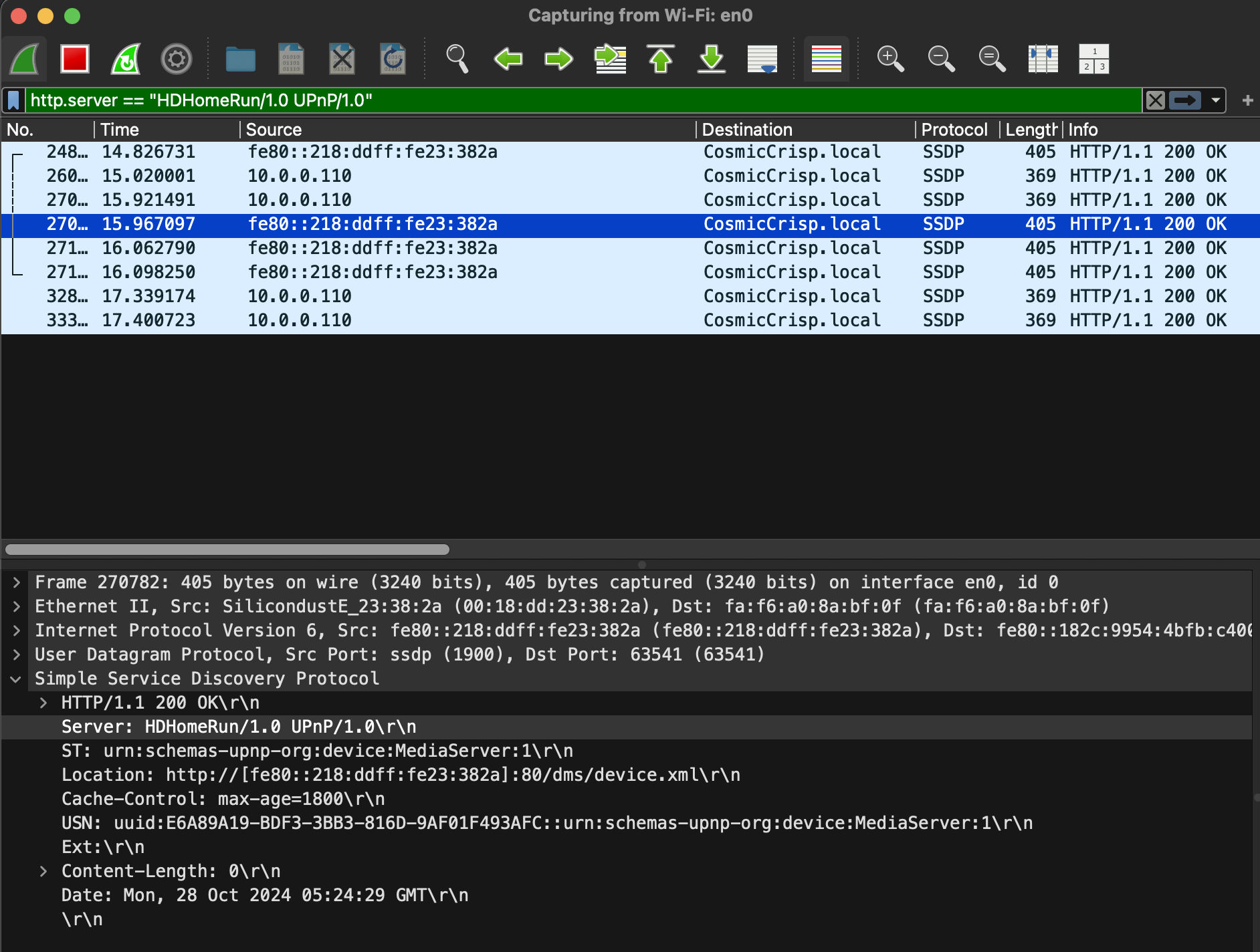Collapse Simple Service Discovery Protocol section
1260x952 pixels.
tap(17, 679)
